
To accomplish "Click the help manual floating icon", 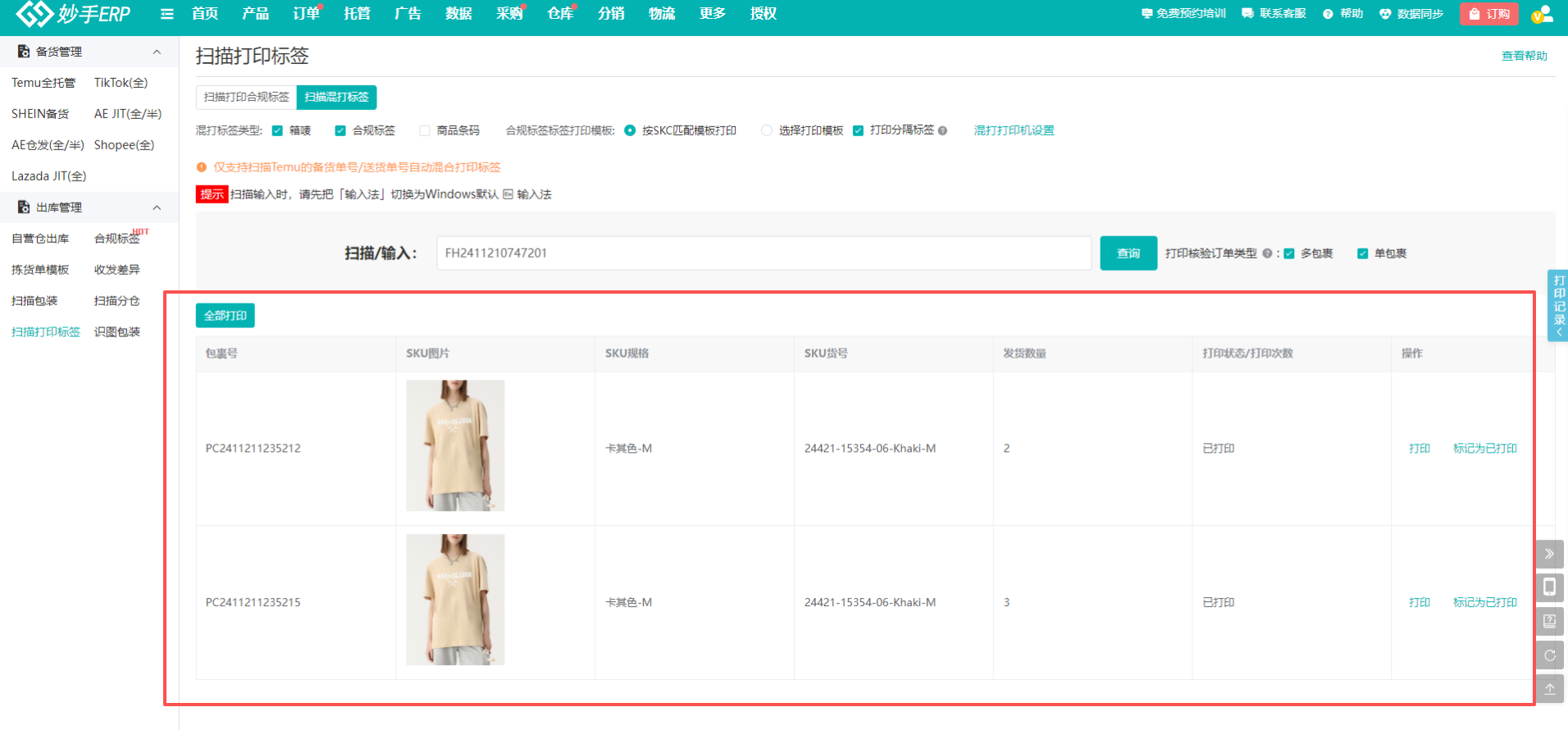I will [1549, 621].
